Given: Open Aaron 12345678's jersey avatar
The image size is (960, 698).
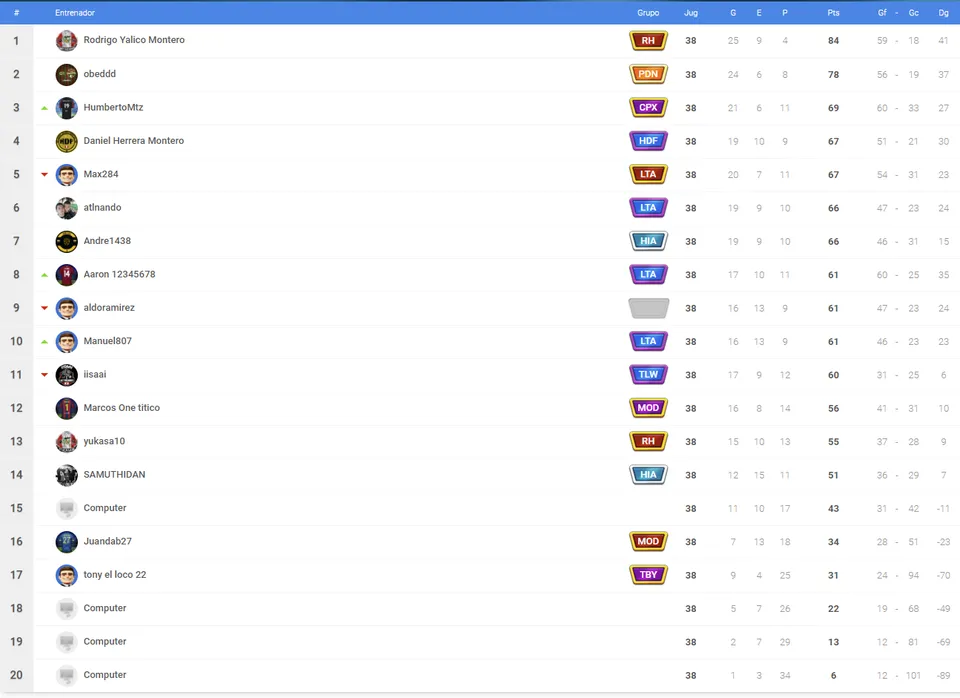Looking at the screenshot, I should (x=66, y=274).
